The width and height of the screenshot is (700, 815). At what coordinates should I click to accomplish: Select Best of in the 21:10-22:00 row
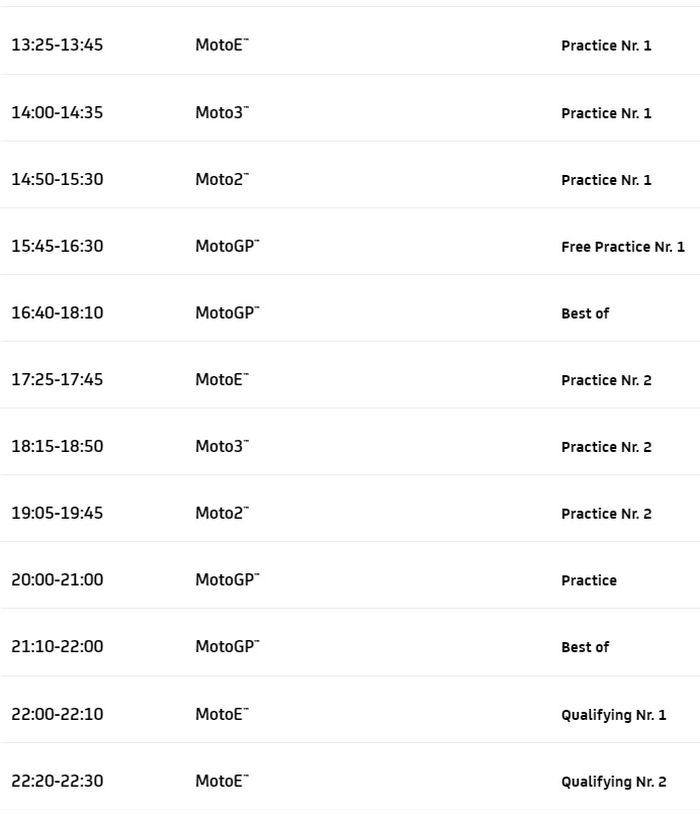(585, 647)
